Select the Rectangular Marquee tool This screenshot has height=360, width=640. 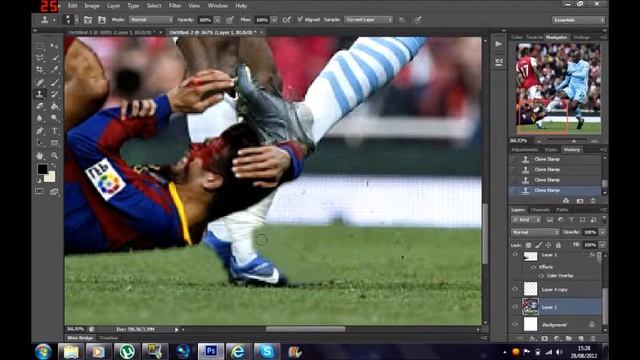coord(40,45)
